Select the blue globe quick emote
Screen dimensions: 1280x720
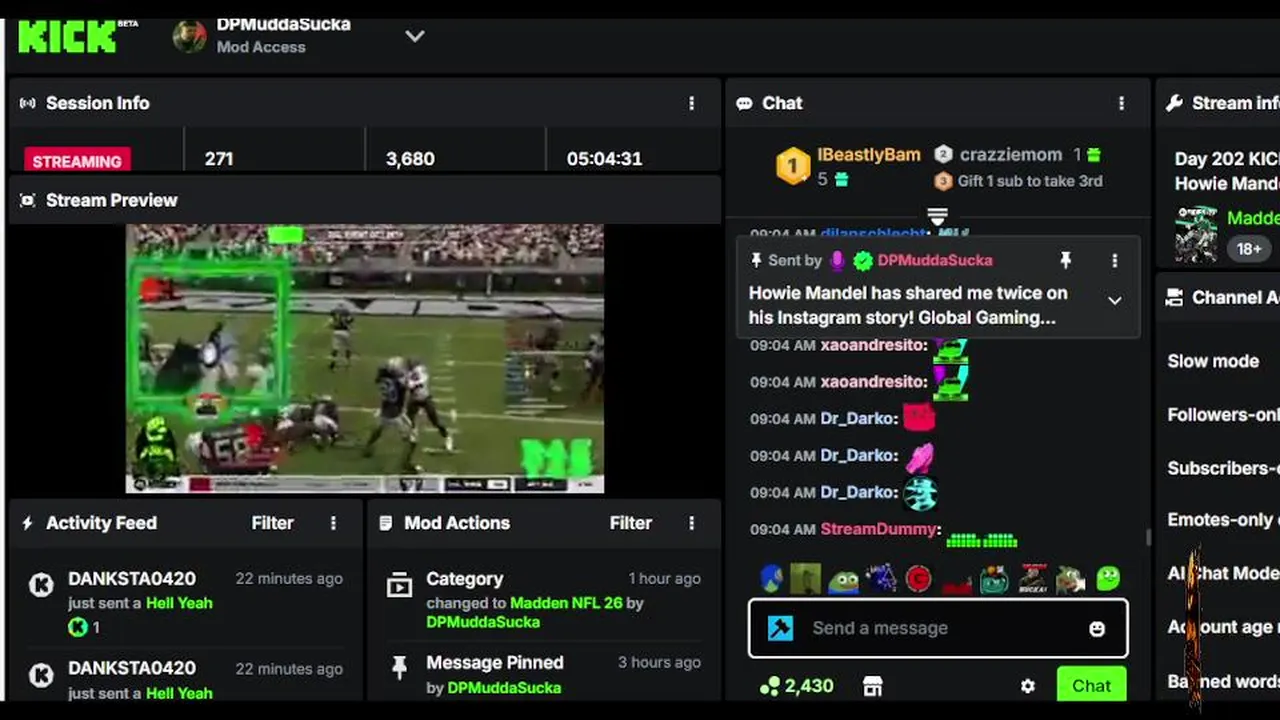(x=771, y=578)
